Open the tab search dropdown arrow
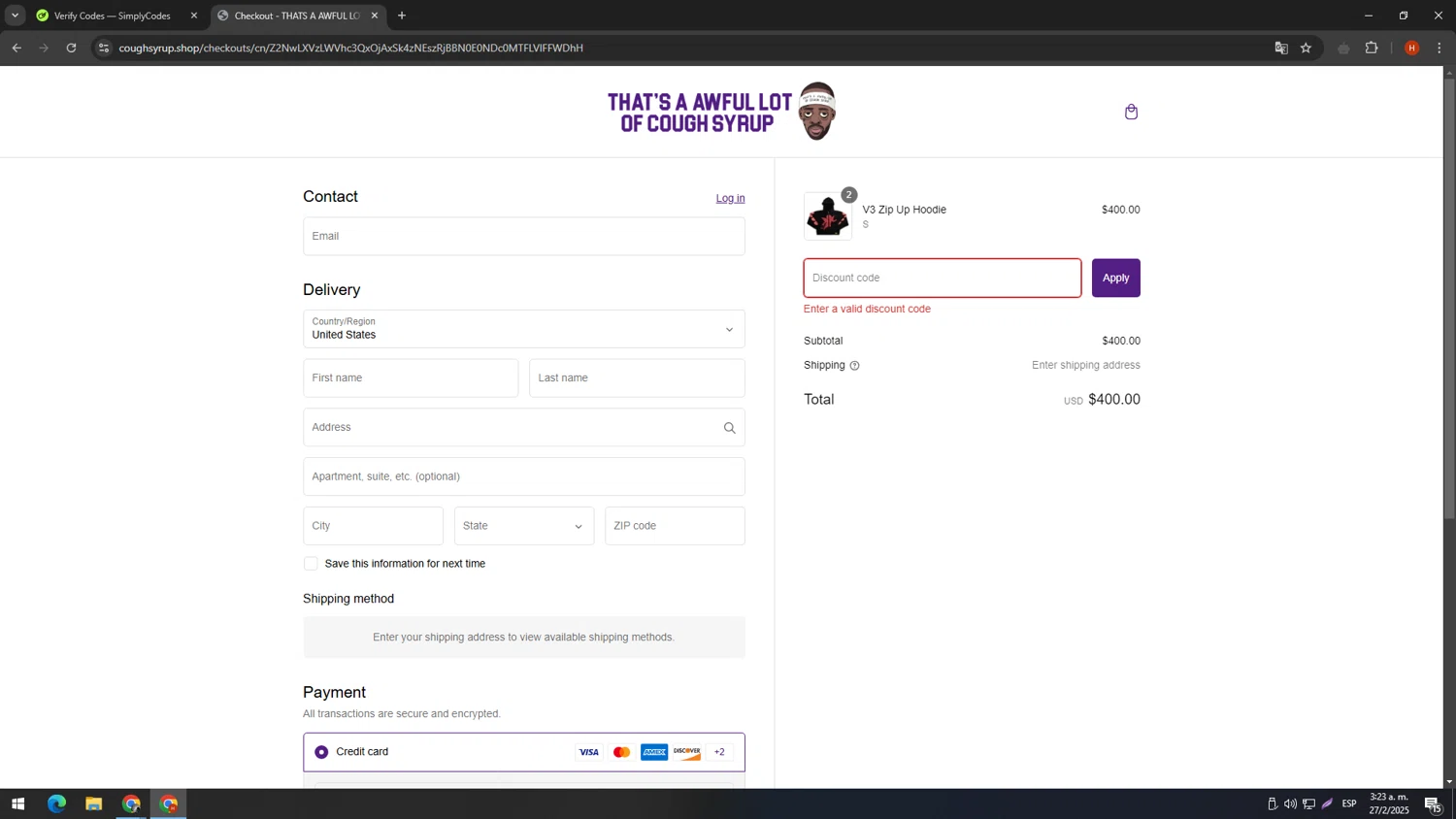The height and width of the screenshot is (819, 1456). point(15,16)
